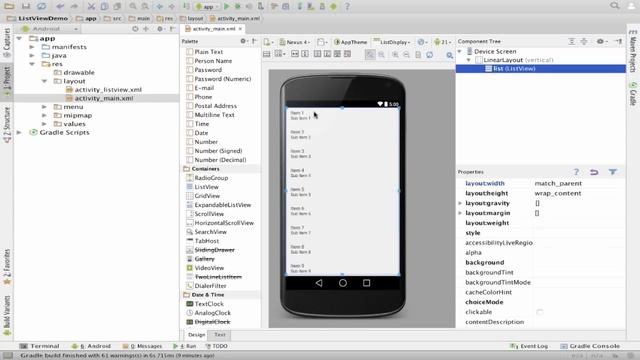Viewport: 640px width, 360px height.
Task: Click the Open folder toolbar icon
Action: 9,6
